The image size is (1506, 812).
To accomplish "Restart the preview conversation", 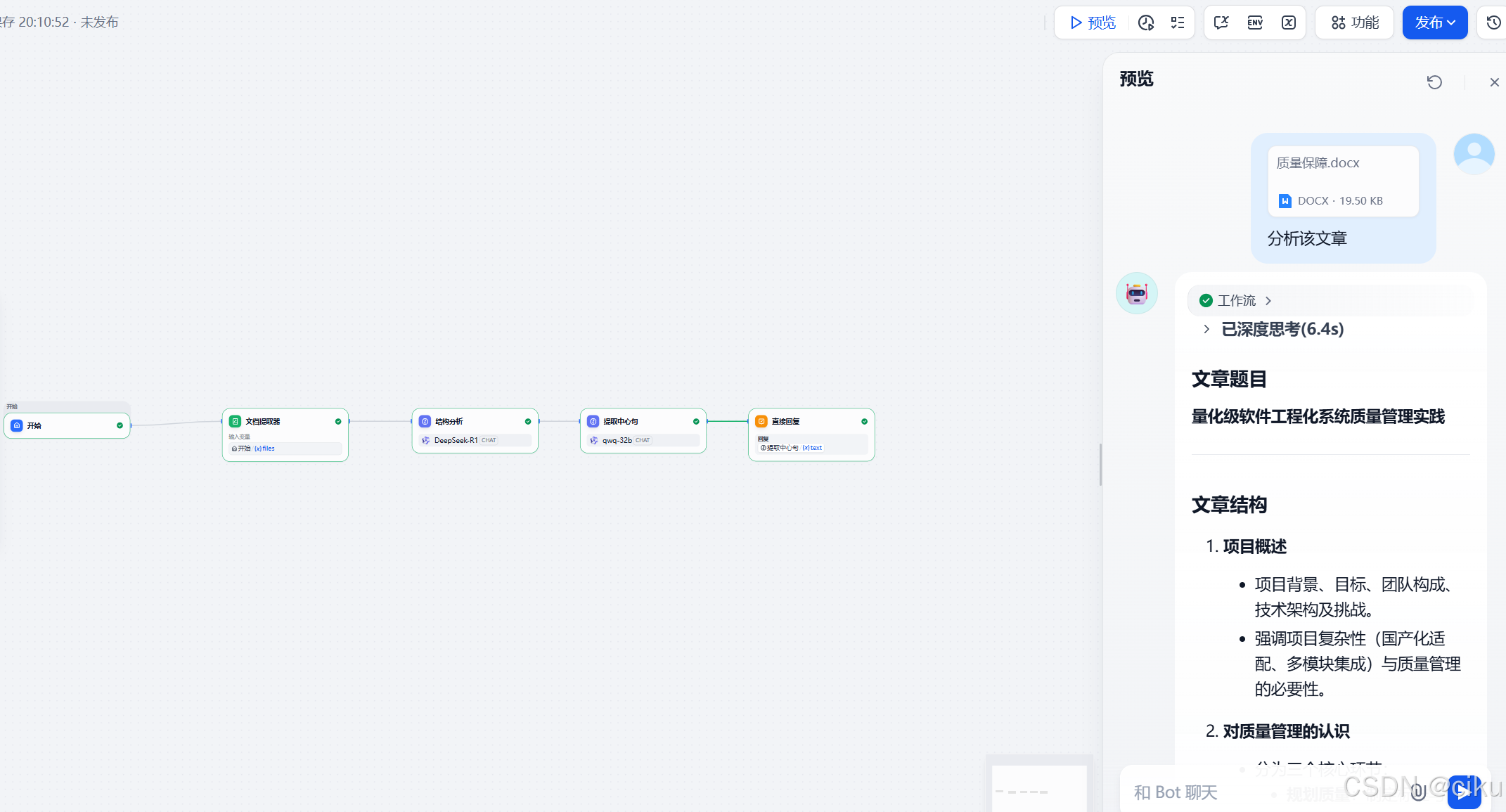I will 1434,82.
